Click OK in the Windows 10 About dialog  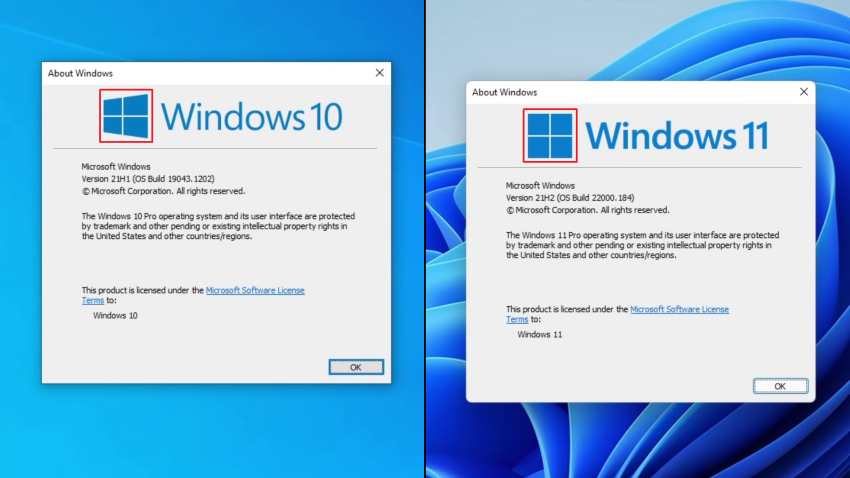point(356,367)
